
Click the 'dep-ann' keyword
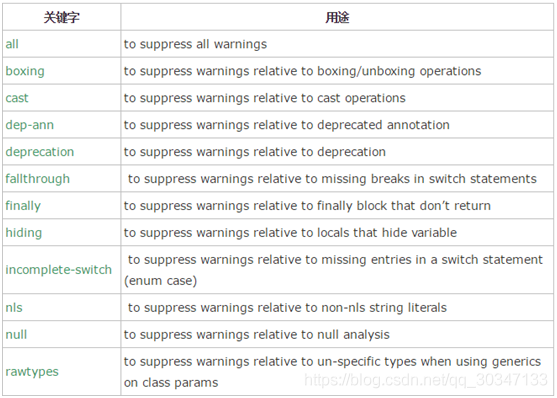click(29, 125)
